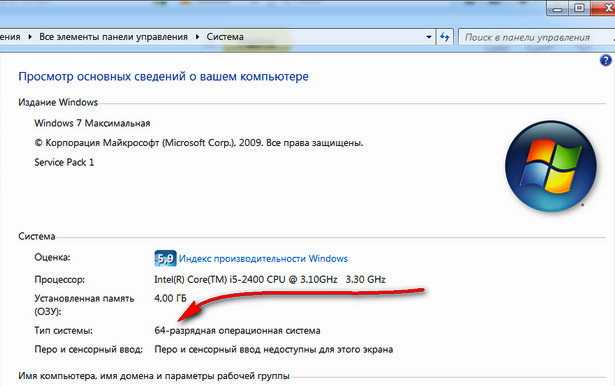Viewport: 615px width, 386px height.
Task: Click the 'Service Pack 1' text
Action: (x=64, y=162)
